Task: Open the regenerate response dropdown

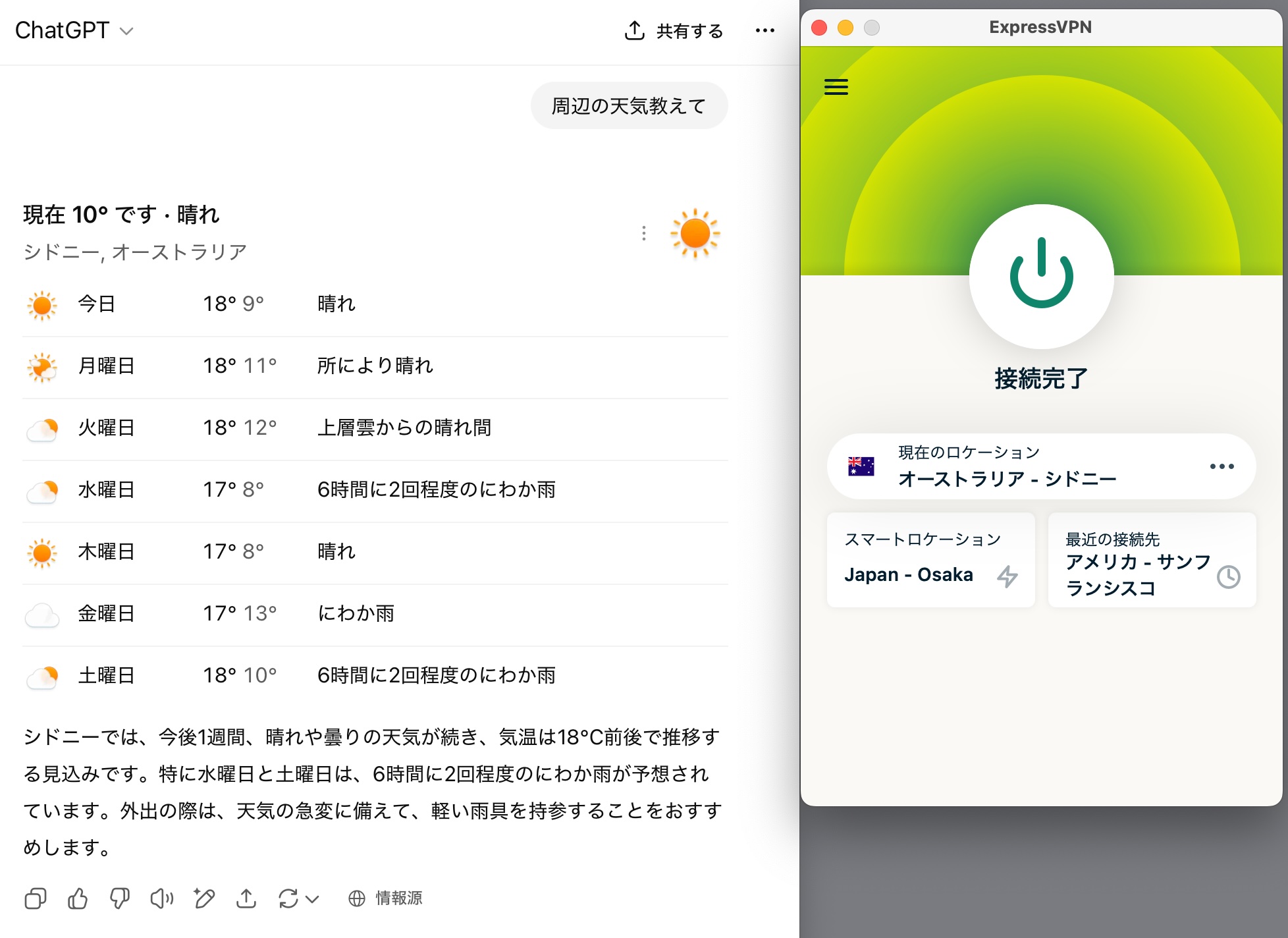Action: click(x=298, y=898)
